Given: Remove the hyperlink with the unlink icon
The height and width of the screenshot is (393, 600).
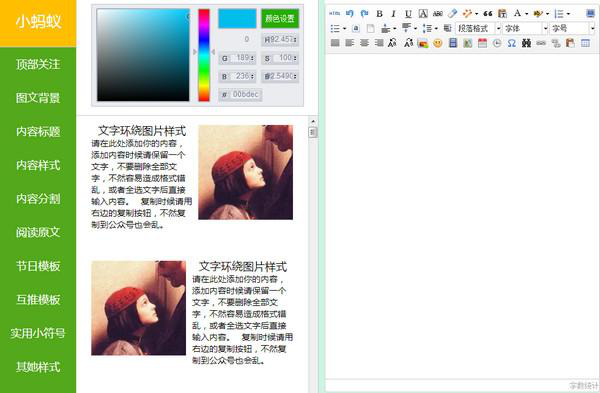Looking at the screenshot, I should click(x=556, y=43).
